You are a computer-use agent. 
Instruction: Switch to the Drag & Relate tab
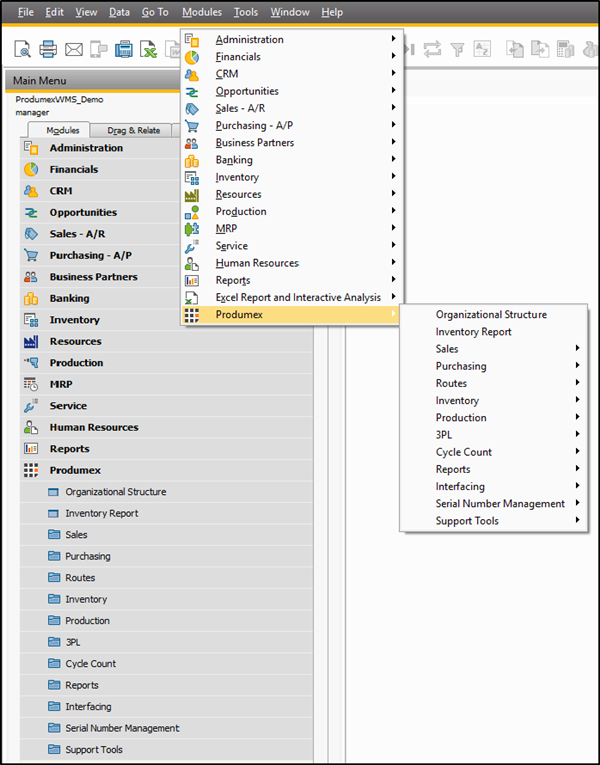(132, 130)
